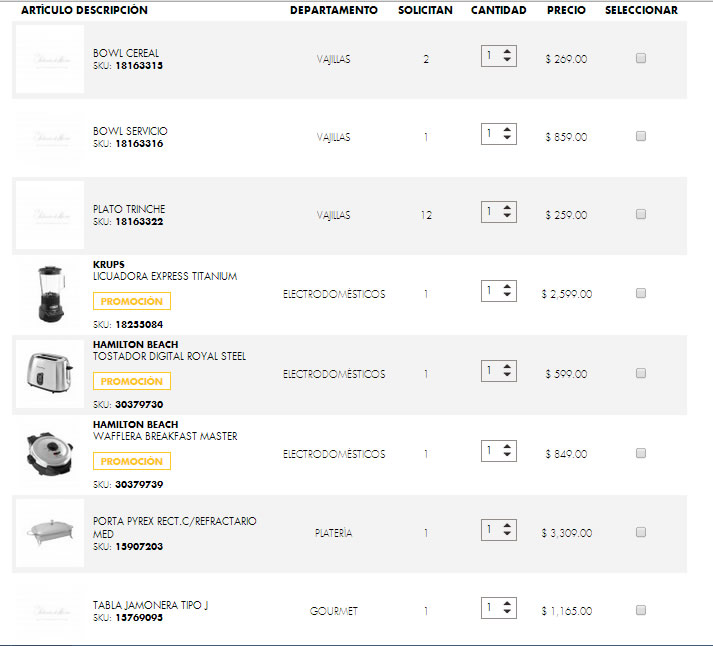Select the Plato Trinche checkbox
The image size is (713, 646).
pyautogui.click(x=641, y=214)
